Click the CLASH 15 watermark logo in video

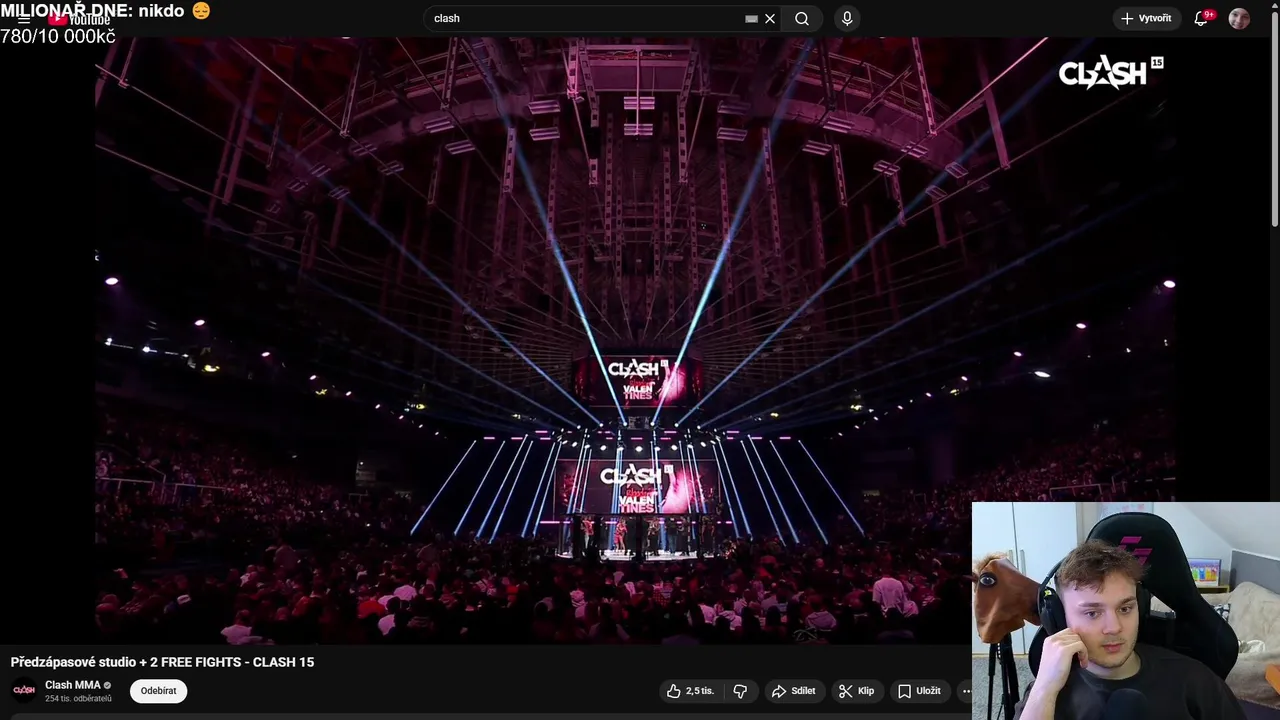point(1111,72)
